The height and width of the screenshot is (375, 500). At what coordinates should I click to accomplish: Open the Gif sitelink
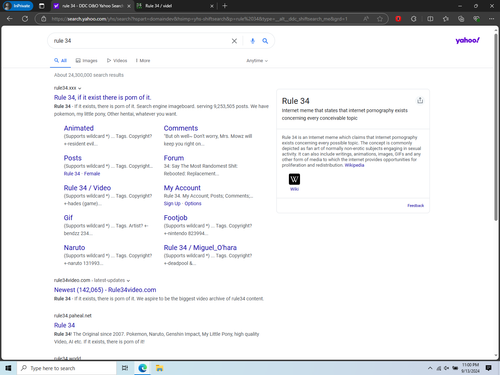coord(68,218)
